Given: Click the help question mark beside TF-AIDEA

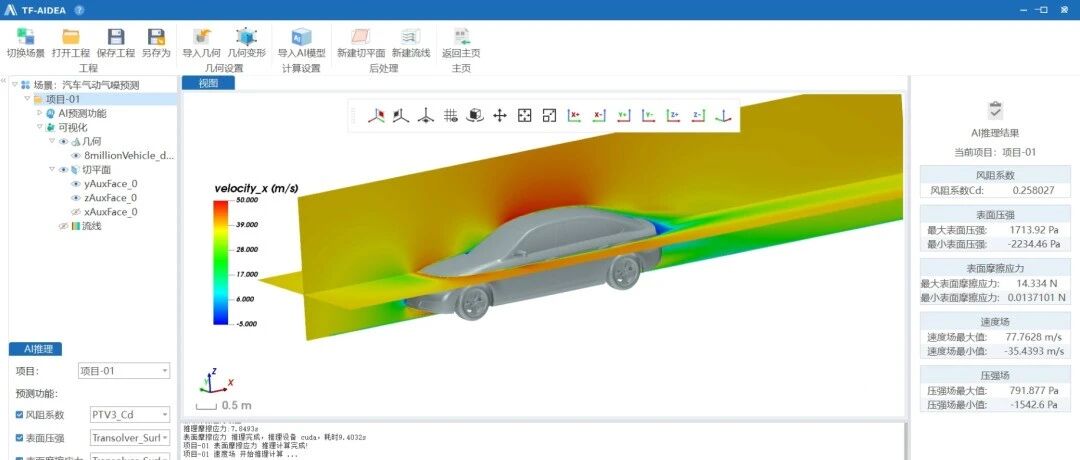Looking at the screenshot, I should click(x=79, y=10).
